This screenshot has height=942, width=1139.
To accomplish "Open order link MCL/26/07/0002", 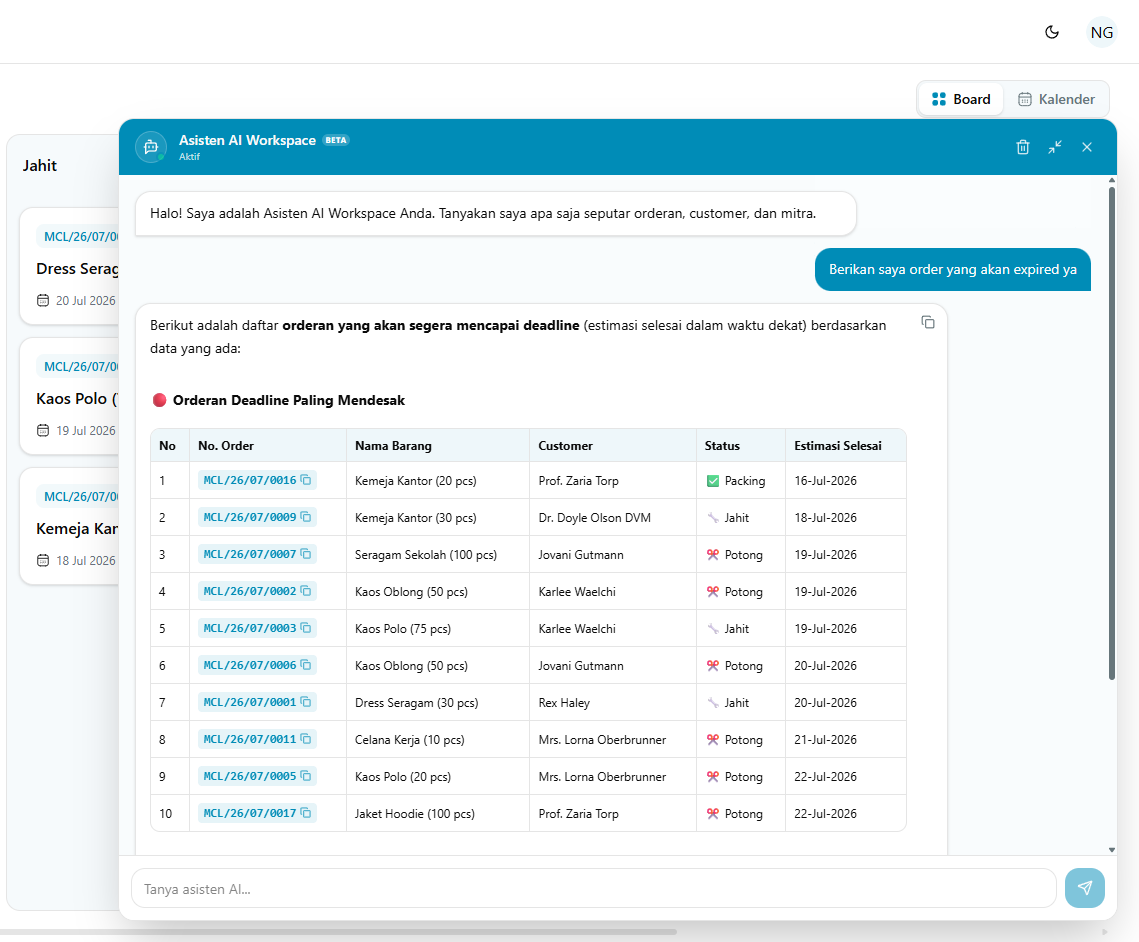I will point(250,591).
